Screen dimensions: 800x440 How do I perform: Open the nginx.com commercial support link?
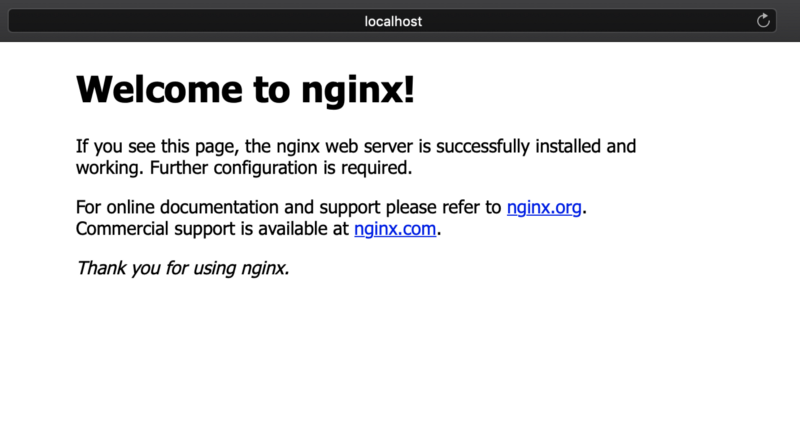[395, 229]
